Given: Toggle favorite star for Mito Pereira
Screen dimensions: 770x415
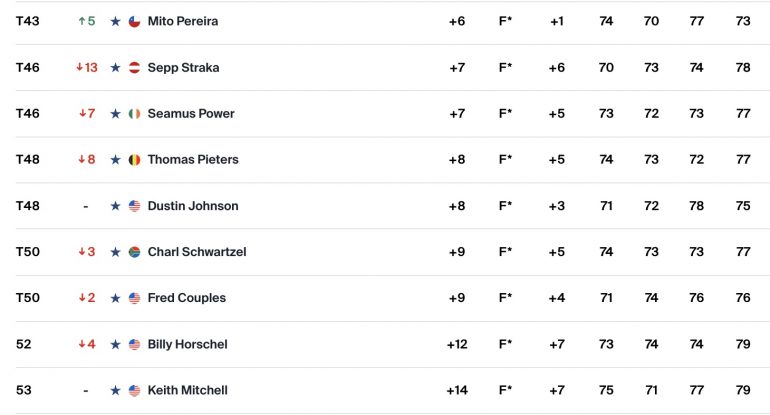Looking at the screenshot, I should pyautogui.click(x=115, y=21).
